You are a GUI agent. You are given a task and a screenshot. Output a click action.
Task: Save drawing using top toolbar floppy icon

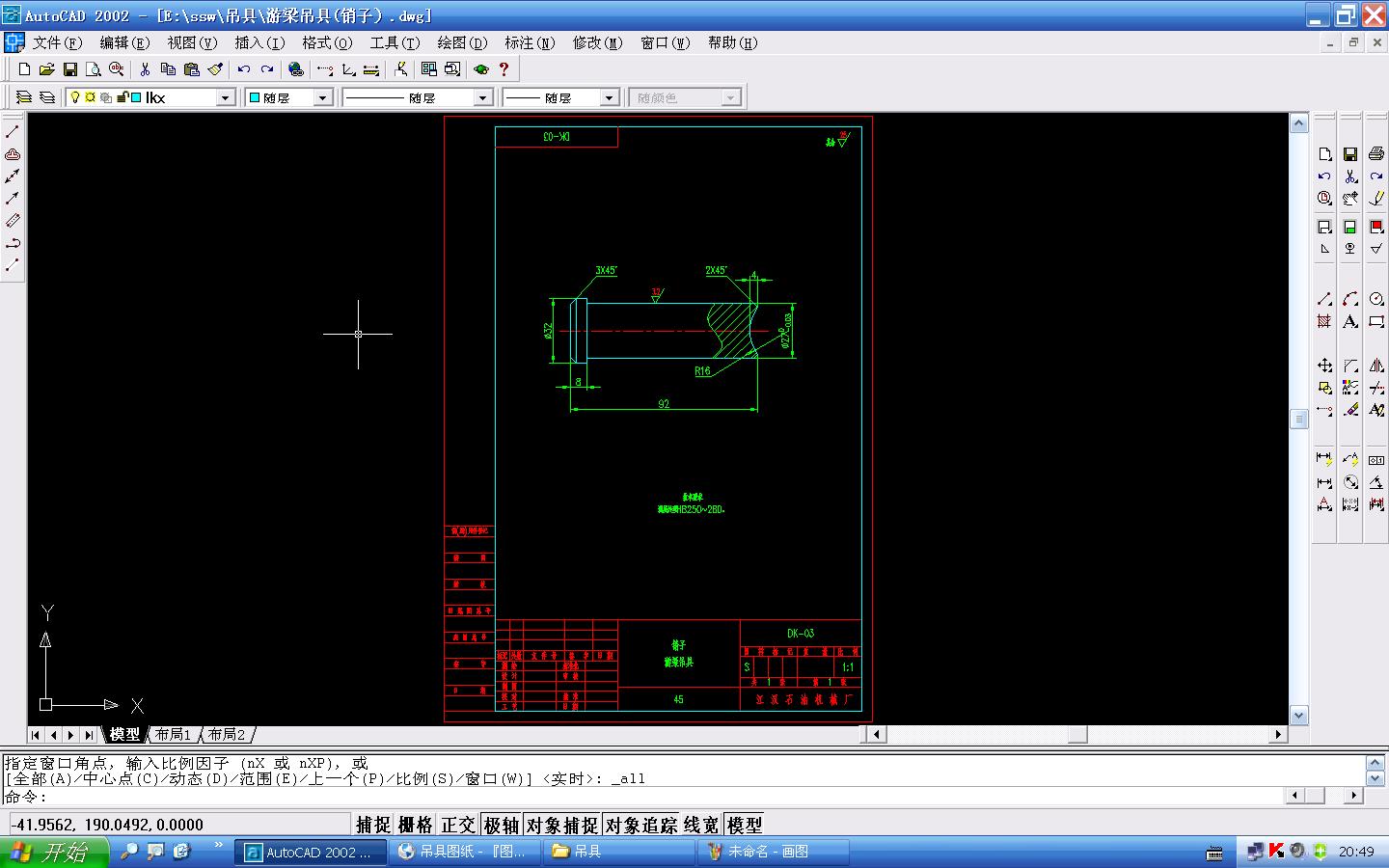click(69, 69)
